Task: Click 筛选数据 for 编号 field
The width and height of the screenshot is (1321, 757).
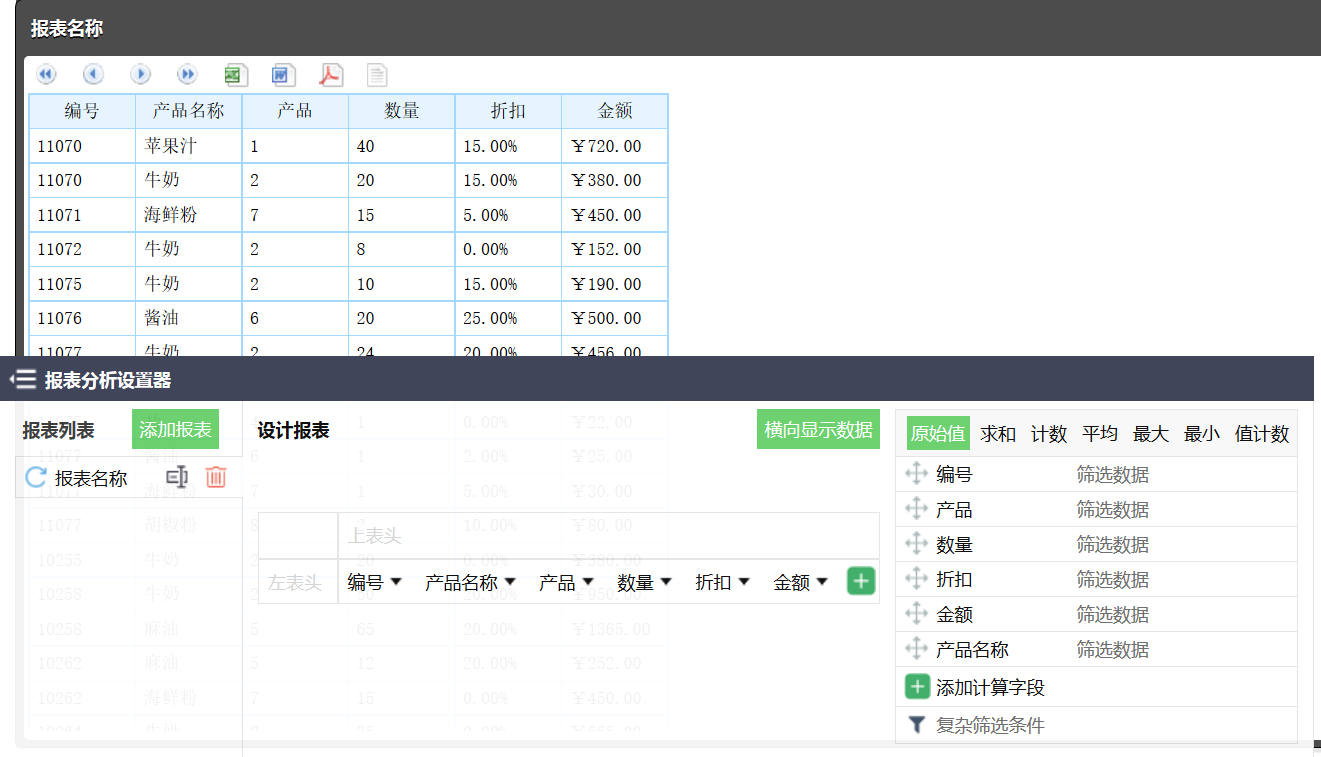Action: 1113,475
